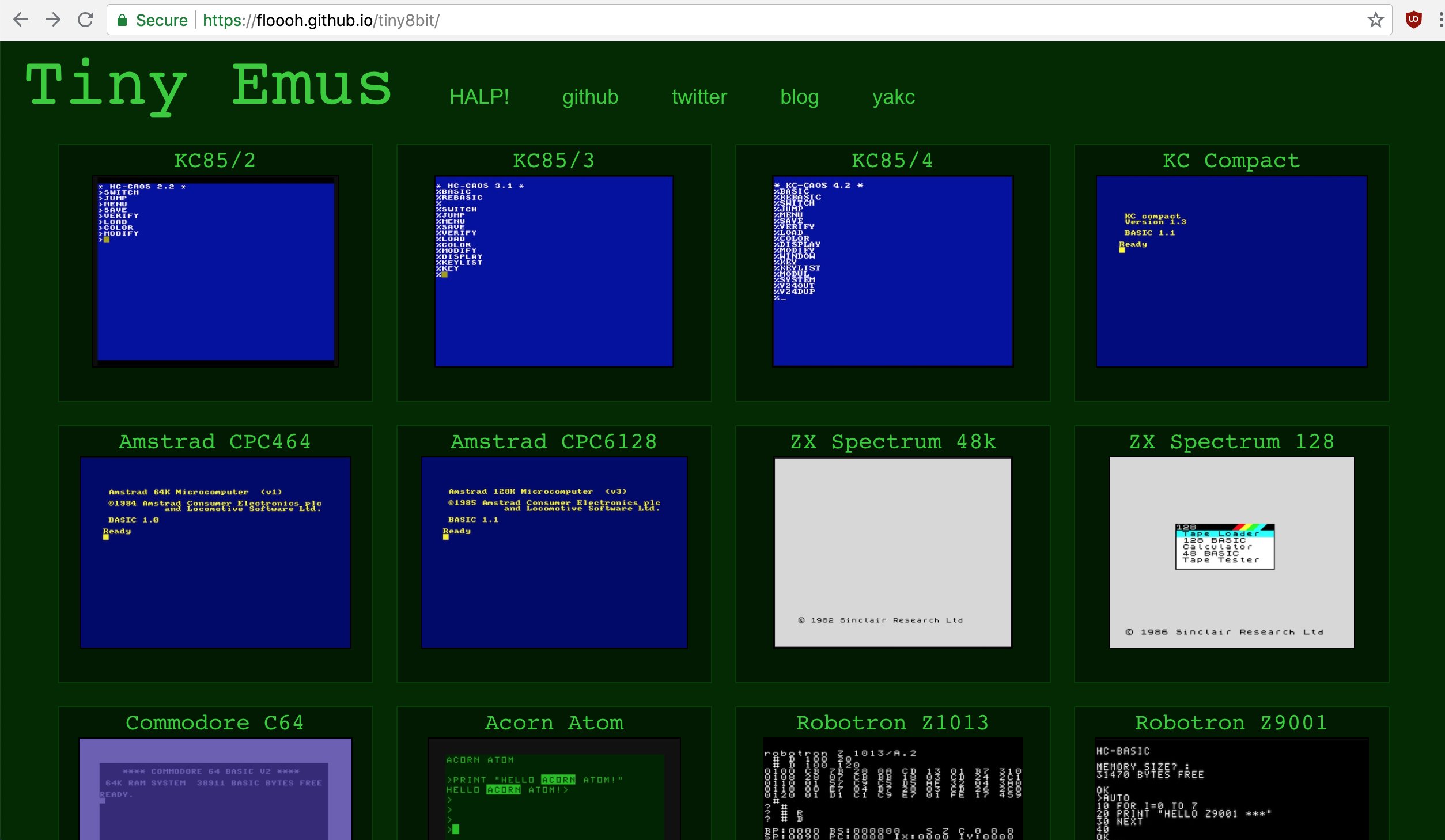
Task: Open the uBlock Origin extension icon
Action: [x=1413, y=20]
